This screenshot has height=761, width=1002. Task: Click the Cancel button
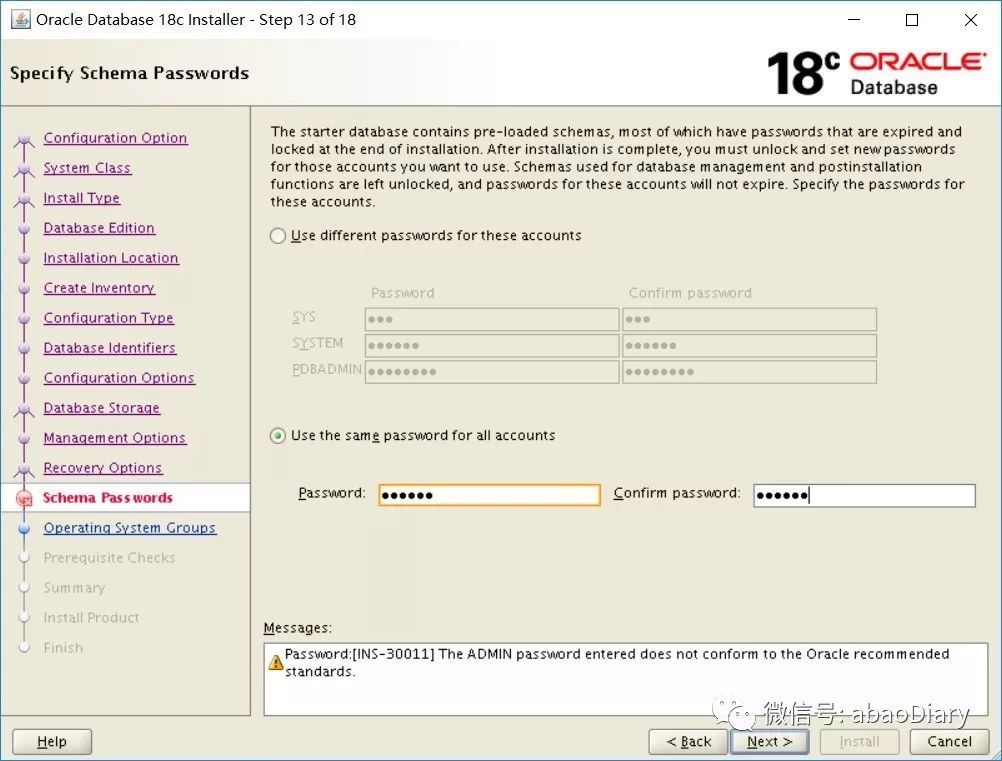[950, 742]
